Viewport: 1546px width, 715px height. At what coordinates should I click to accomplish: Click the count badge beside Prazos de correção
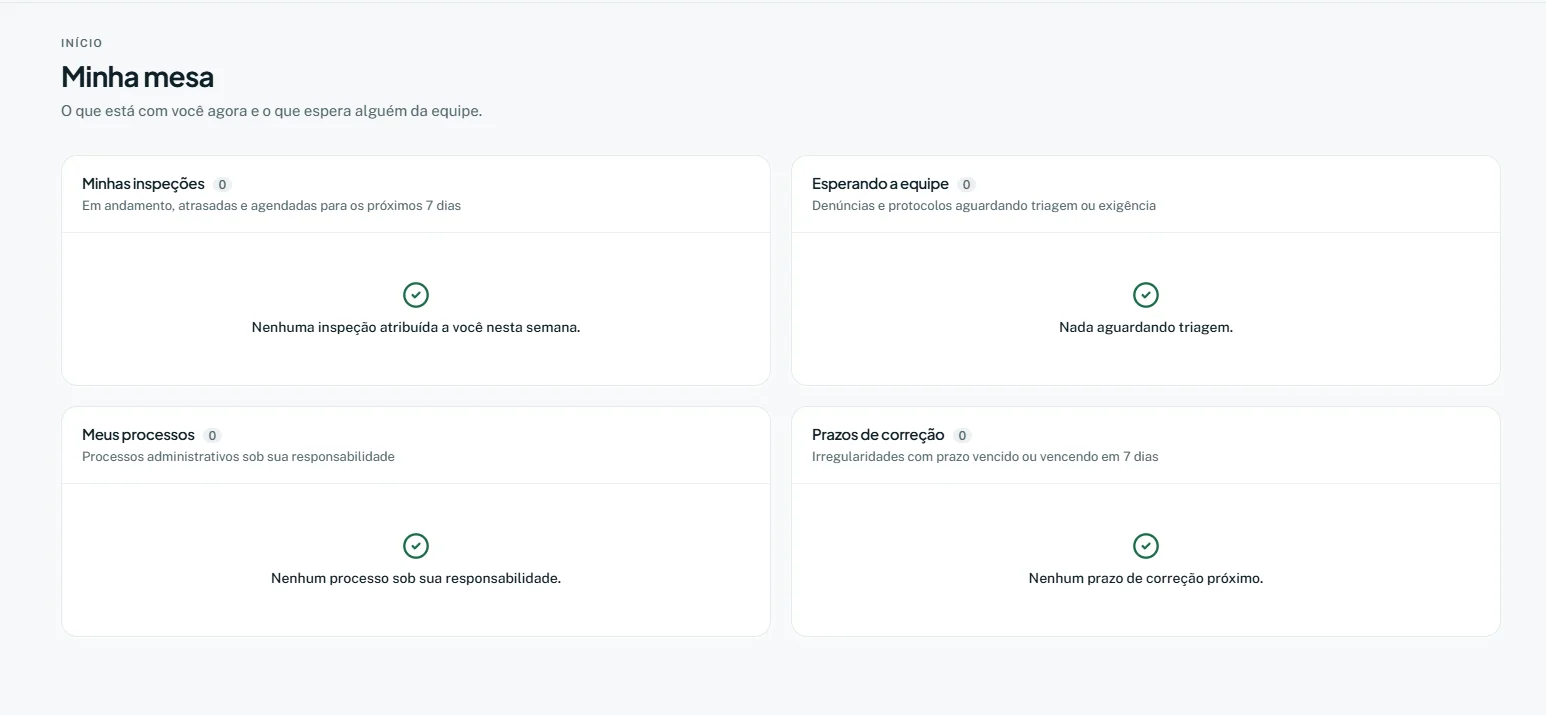(x=962, y=436)
